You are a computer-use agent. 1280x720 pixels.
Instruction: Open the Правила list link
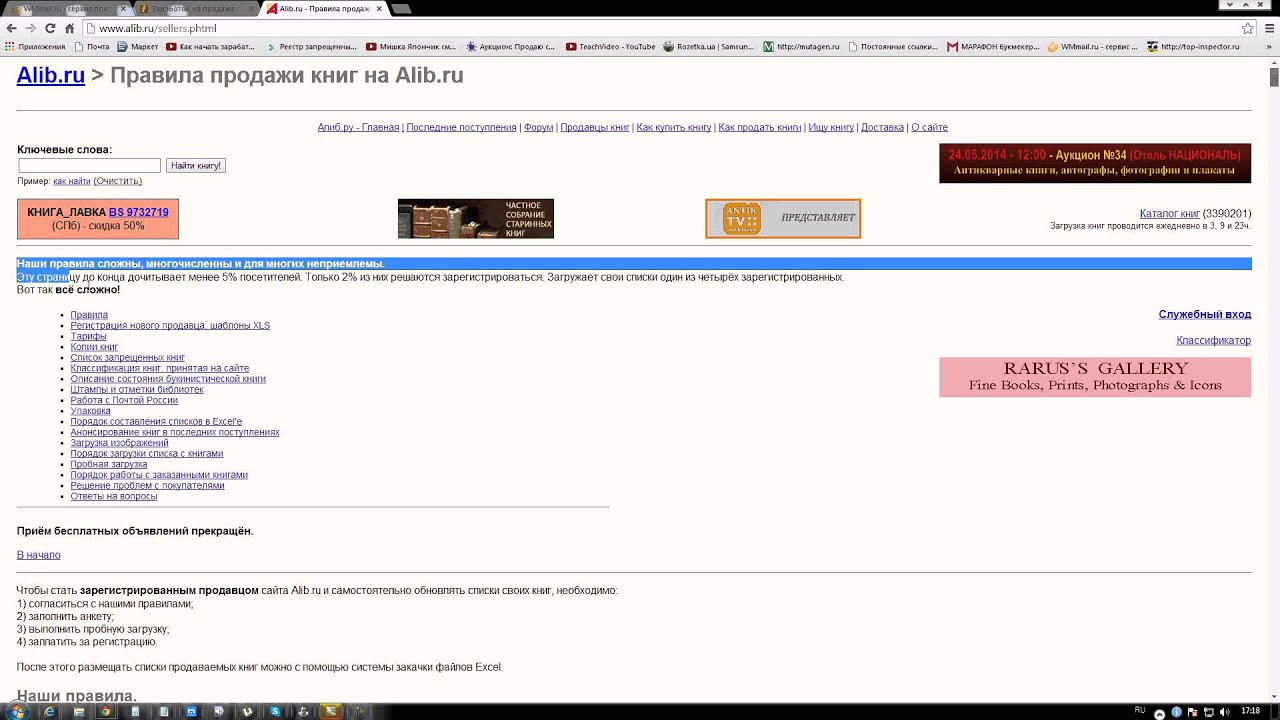tap(89, 315)
